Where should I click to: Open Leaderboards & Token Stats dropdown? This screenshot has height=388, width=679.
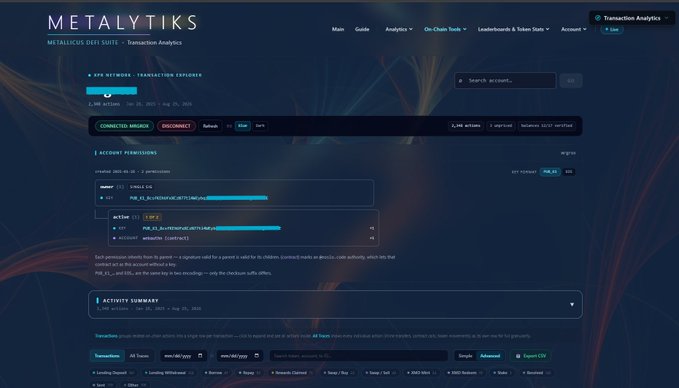click(x=514, y=29)
